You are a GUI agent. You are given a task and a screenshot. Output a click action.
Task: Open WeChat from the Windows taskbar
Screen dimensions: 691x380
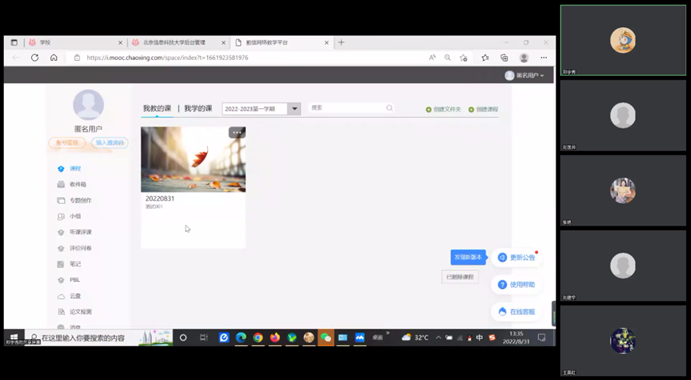[x=326, y=338]
